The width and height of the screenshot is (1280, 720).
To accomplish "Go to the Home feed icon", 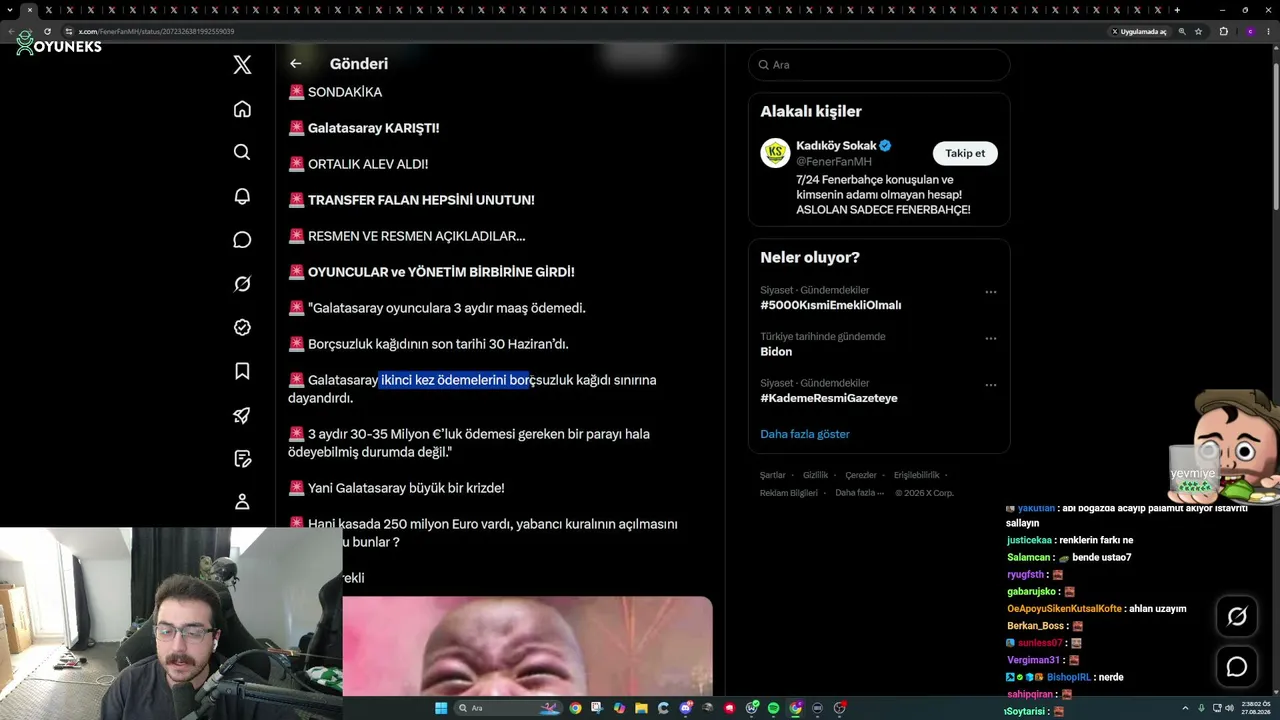I will click(x=242, y=109).
